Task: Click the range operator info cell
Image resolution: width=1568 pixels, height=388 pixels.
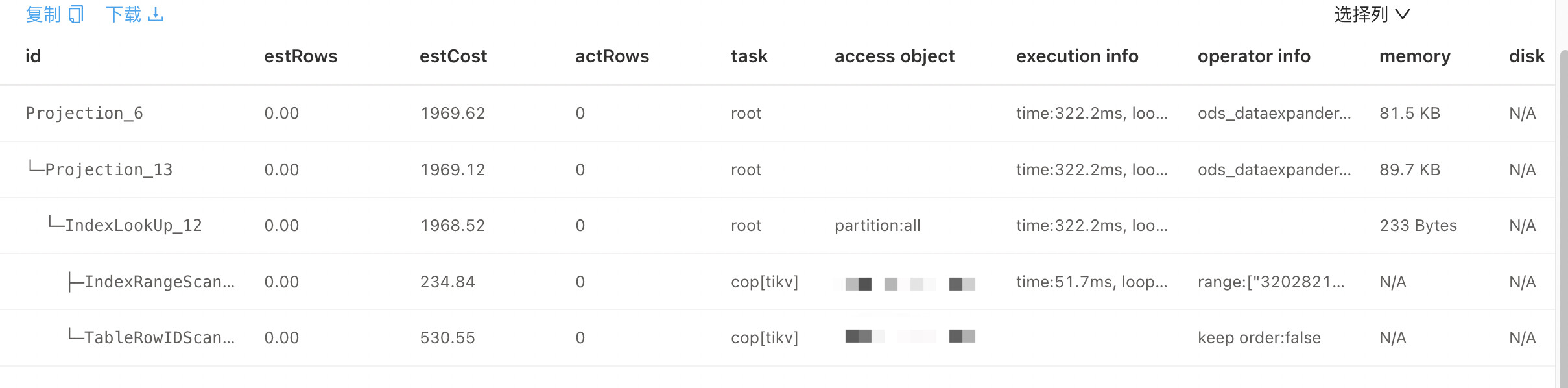Action: [1270, 282]
